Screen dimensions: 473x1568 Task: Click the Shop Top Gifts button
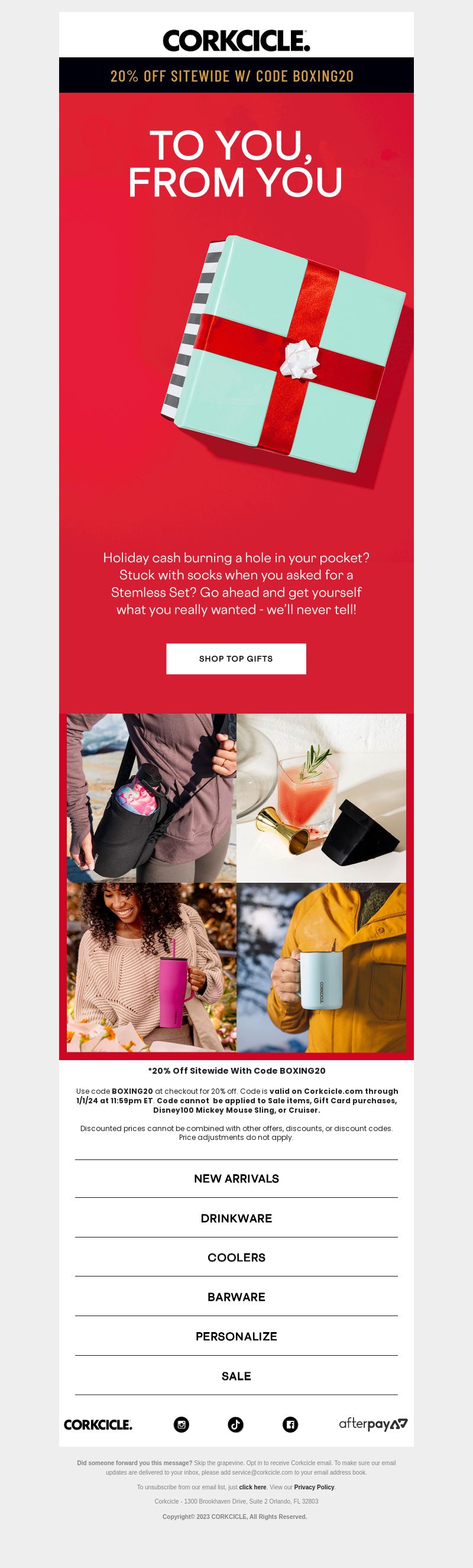pyautogui.click(x=236, y=659)
